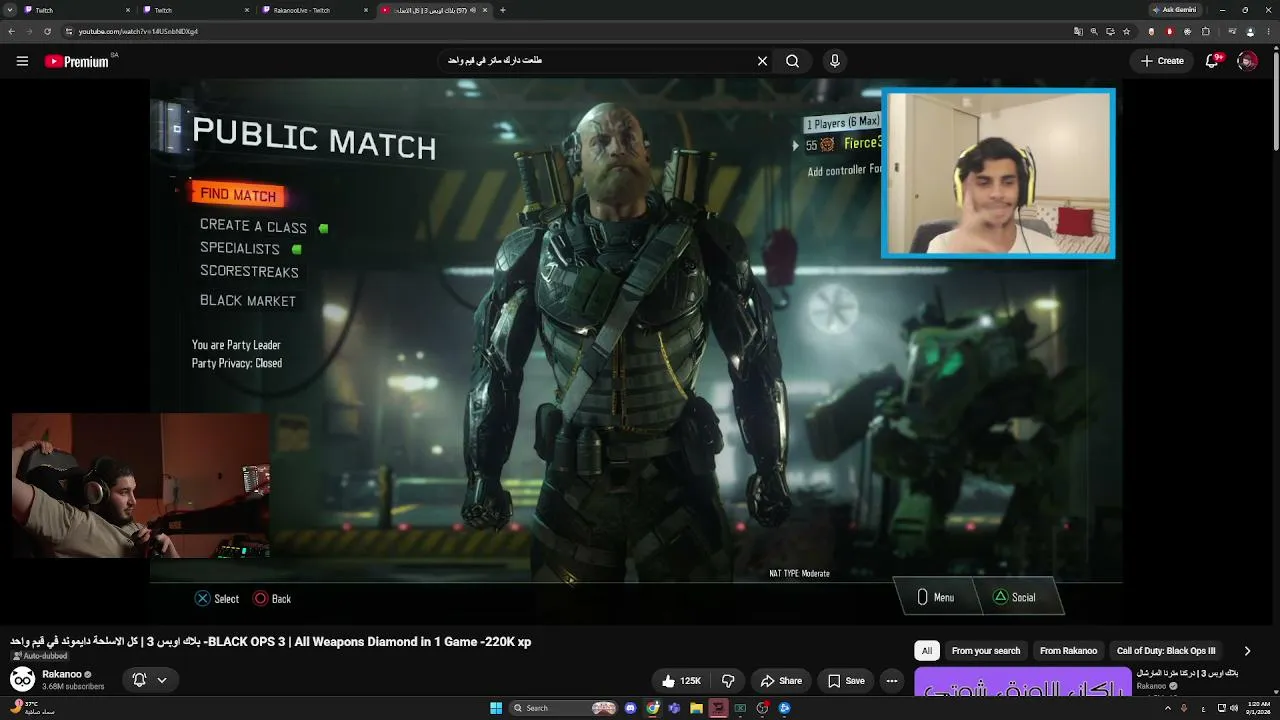This screenshot has width=1280, height=720.
Task: Close the active YouTube tab
Action: (483, 10)
